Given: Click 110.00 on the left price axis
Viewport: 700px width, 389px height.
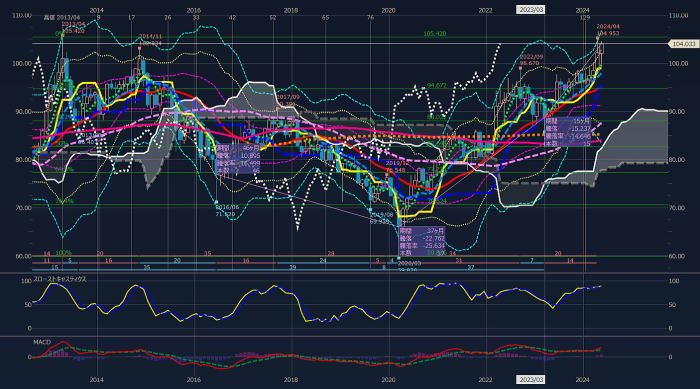Looking at the screenshot, I should 22,16.
